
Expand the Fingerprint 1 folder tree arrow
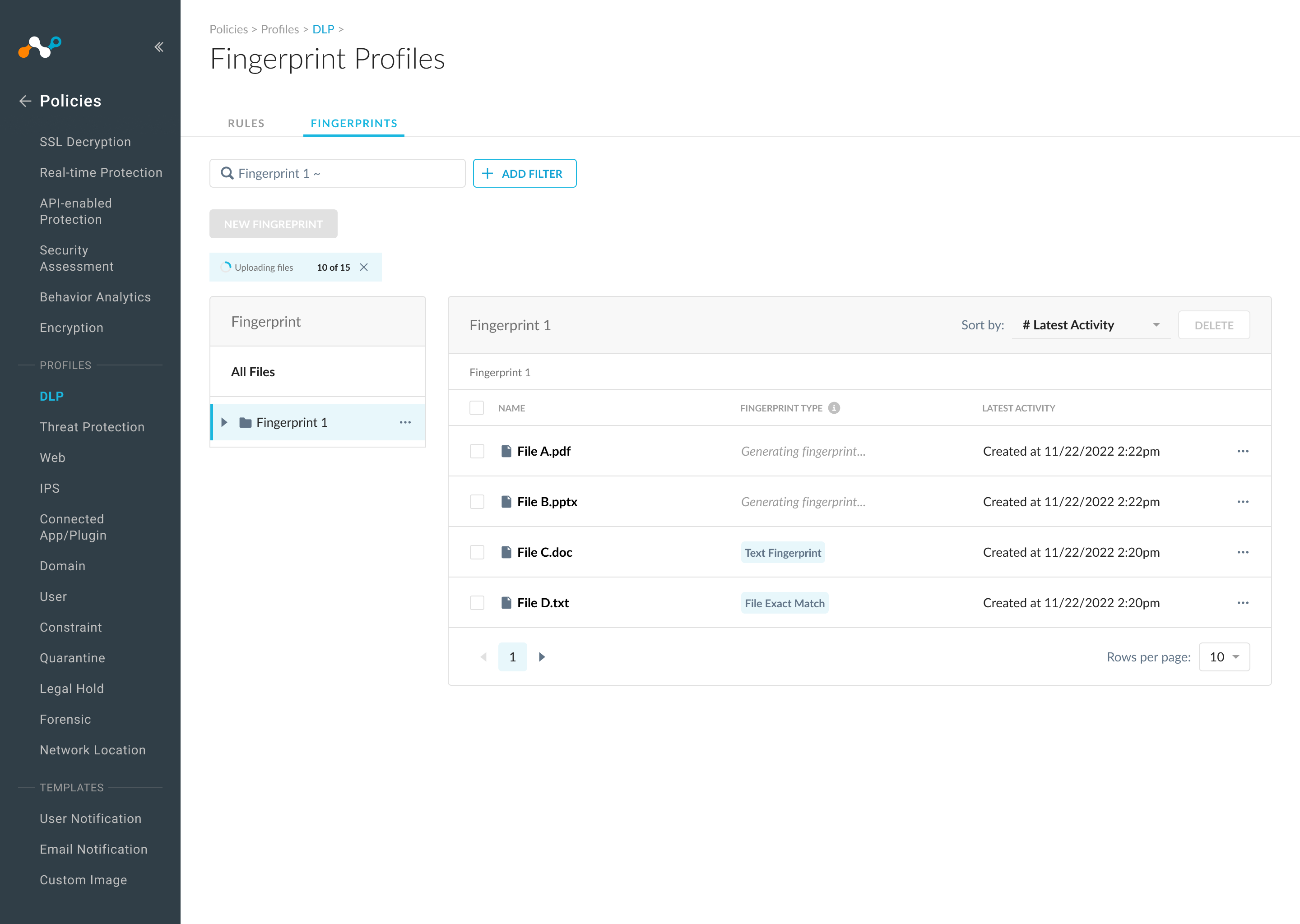click(x=224, y=422)
